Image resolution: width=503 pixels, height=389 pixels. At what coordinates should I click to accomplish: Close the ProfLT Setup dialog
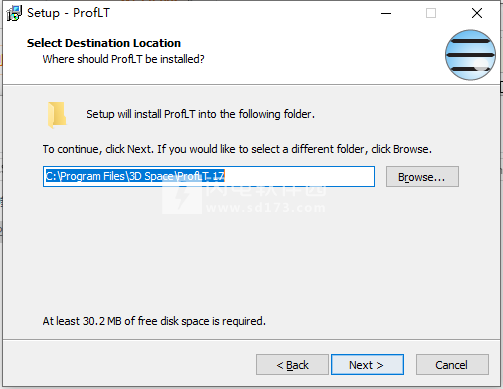pyautogui.click(x=477, y=13)
